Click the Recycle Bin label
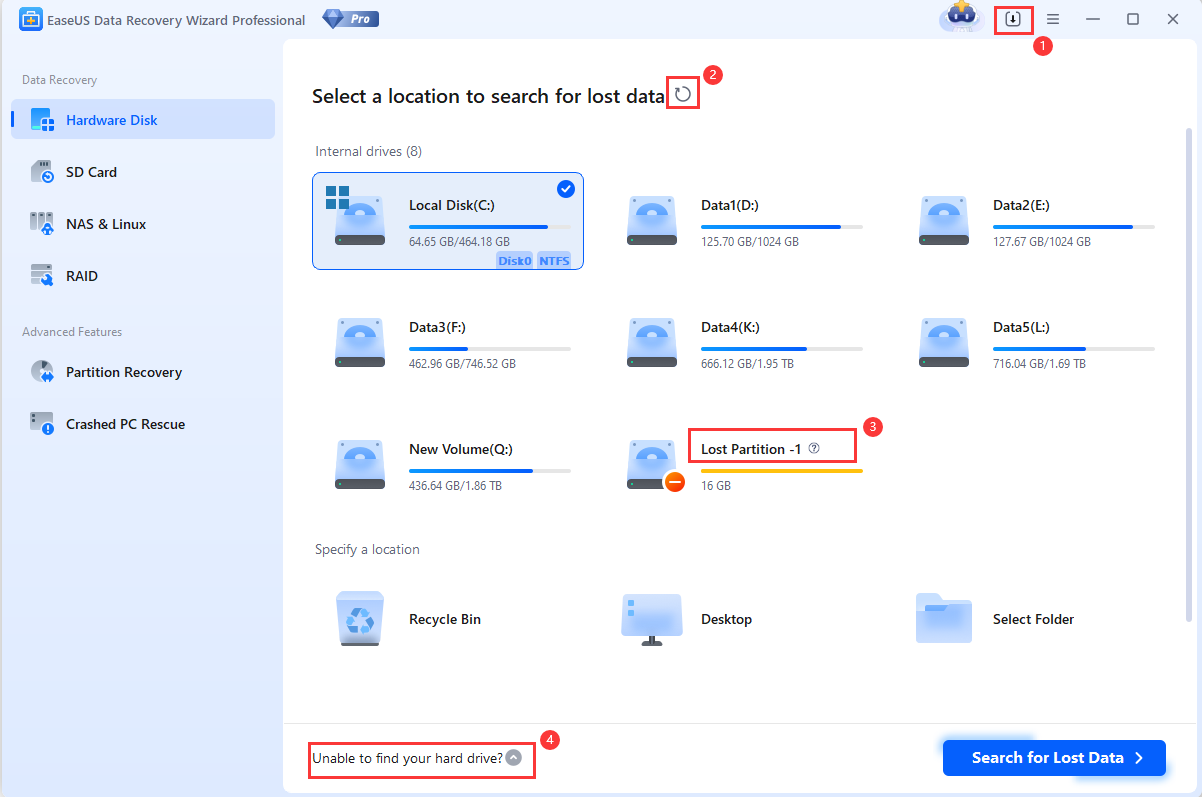This screenshot has width=1202, height=797. point(445,619)
